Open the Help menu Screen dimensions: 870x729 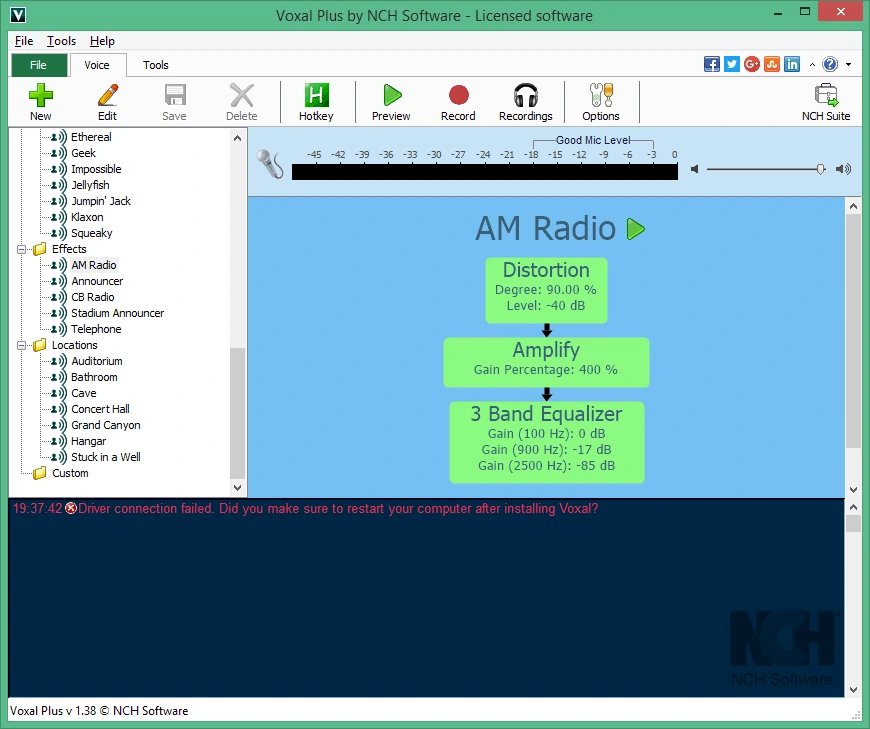[102, 41]
